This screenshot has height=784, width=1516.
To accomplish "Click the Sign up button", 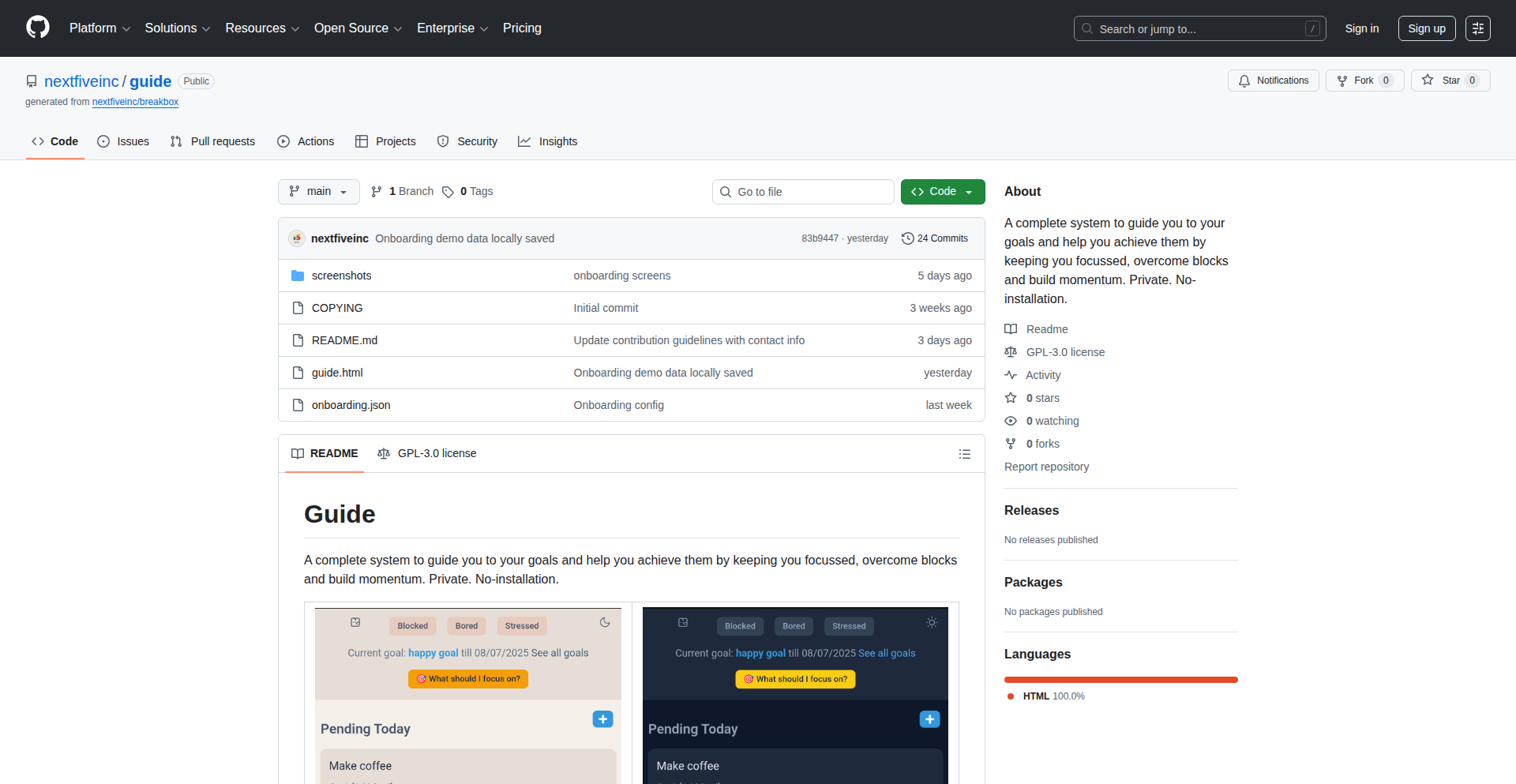I will pyautogui.click(x=1426, y=28).
